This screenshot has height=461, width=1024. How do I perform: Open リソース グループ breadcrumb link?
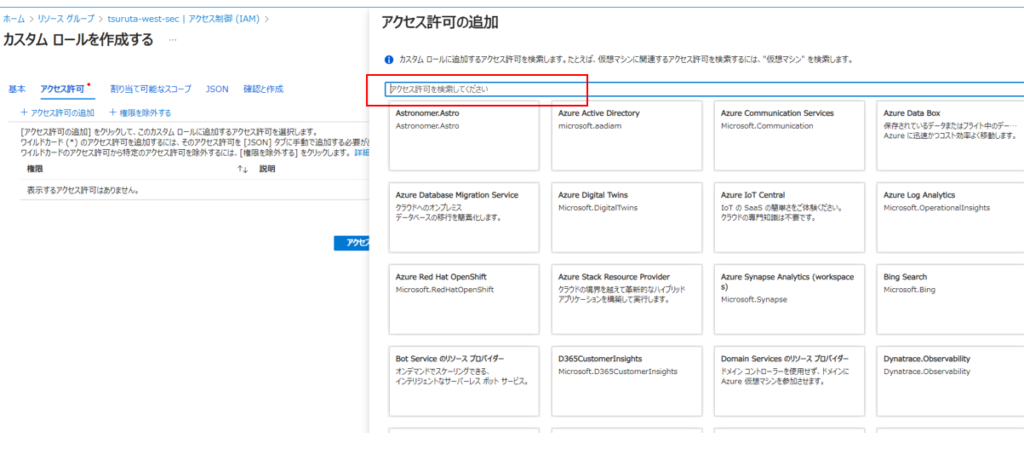(64, 19)
